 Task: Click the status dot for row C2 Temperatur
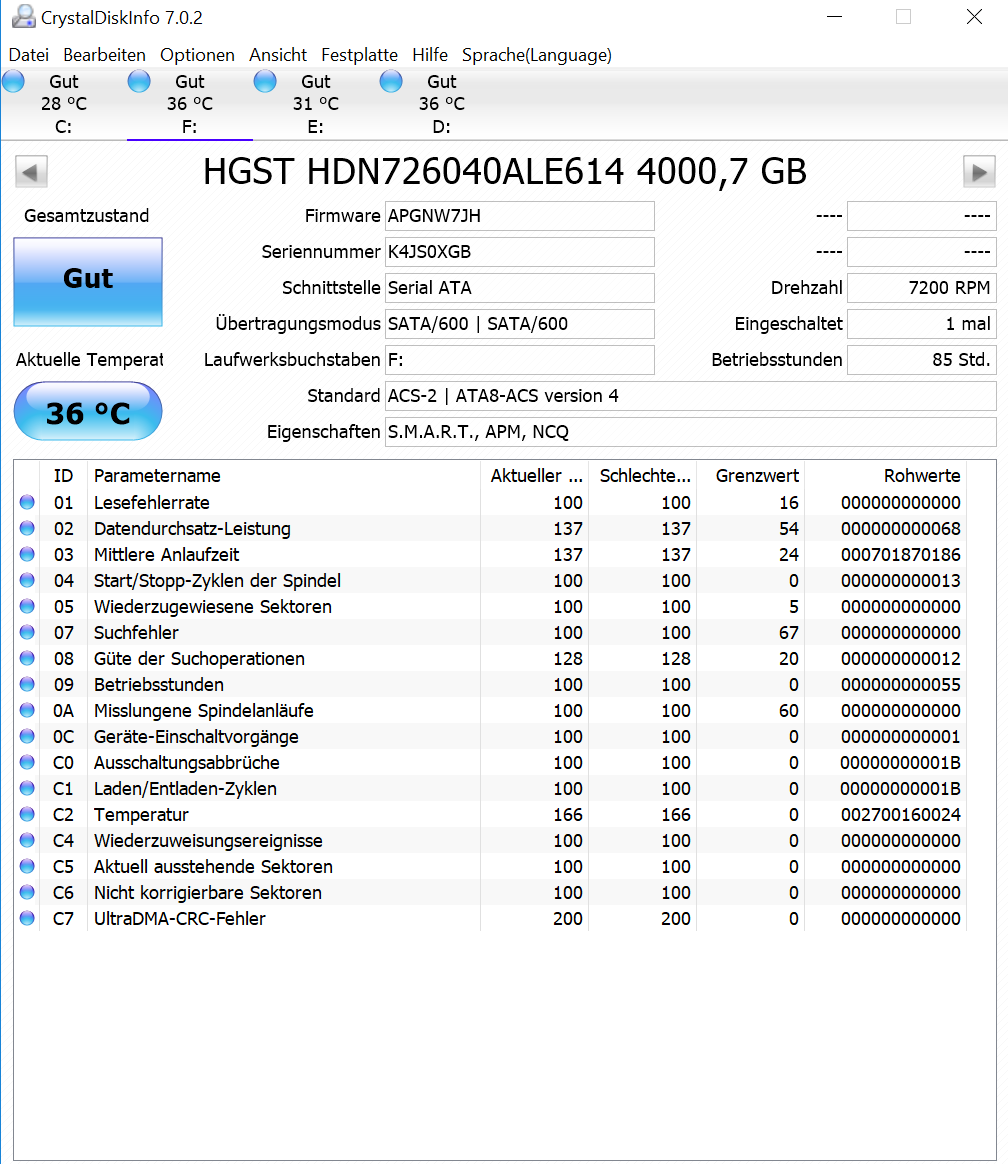point(27,814)
